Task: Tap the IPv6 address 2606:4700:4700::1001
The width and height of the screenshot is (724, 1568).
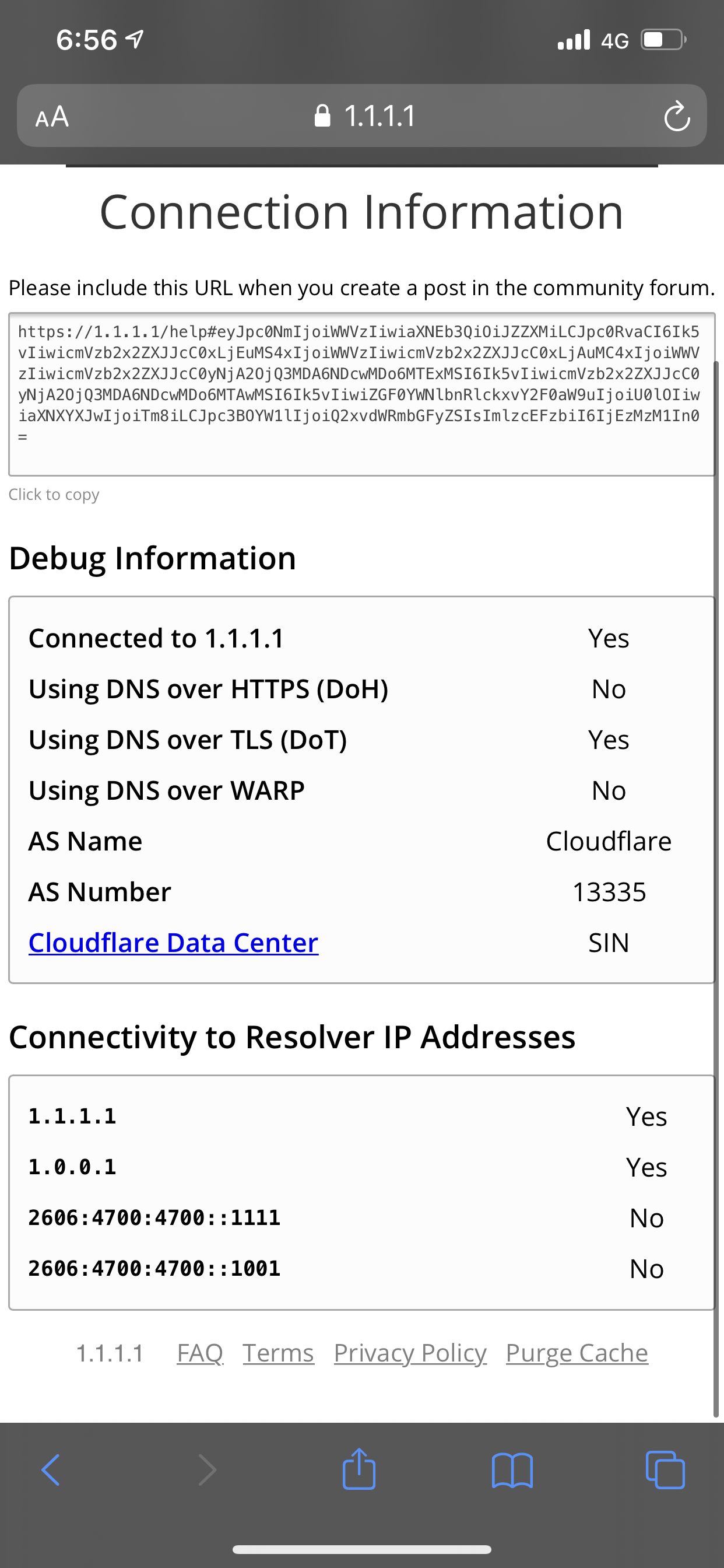Action: tap(154, 1269)
